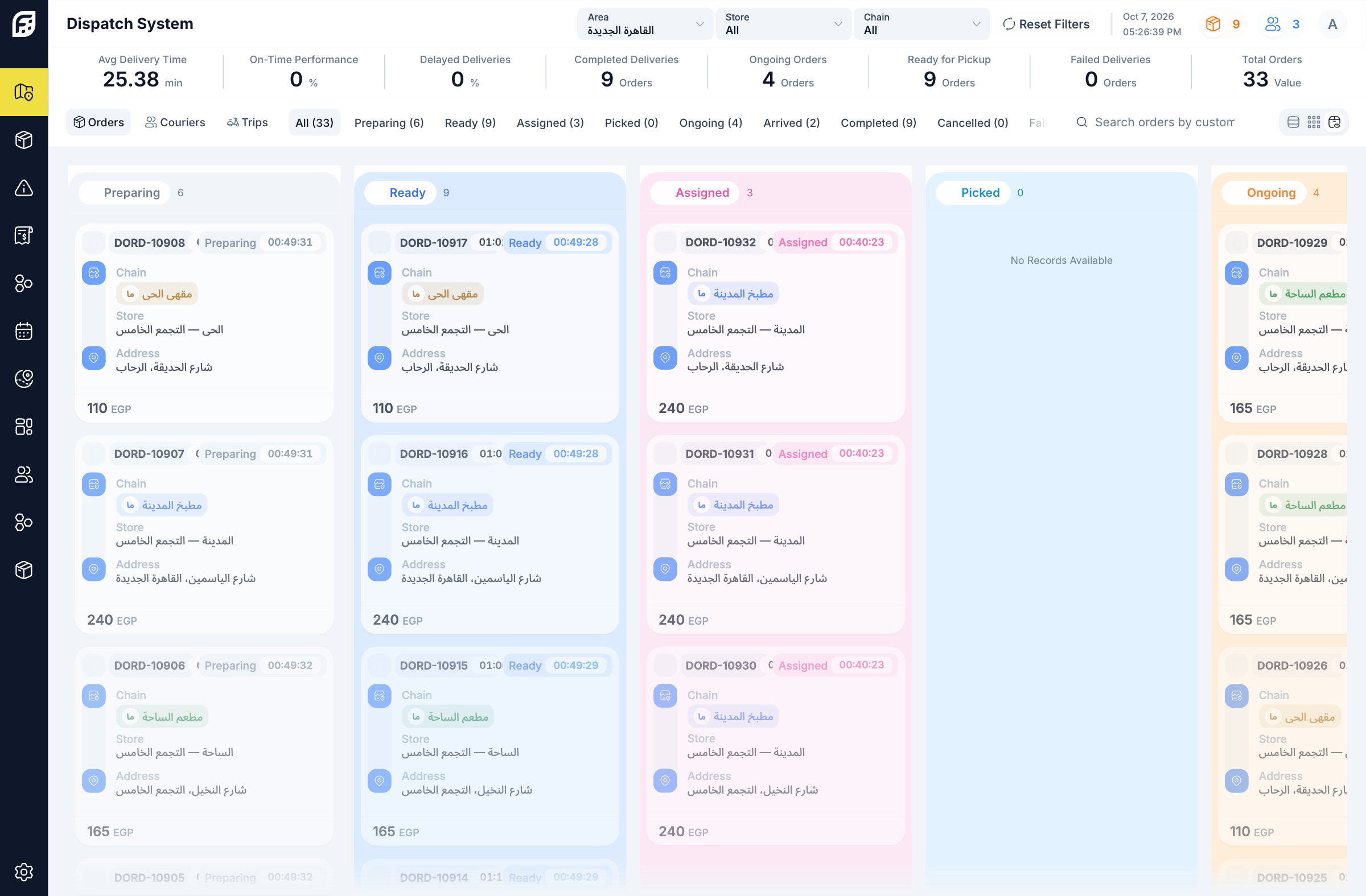Click the Ready column header pill
Image resolution: width=1366 pixels, height=896 pixels.
[x=400, y=193]
